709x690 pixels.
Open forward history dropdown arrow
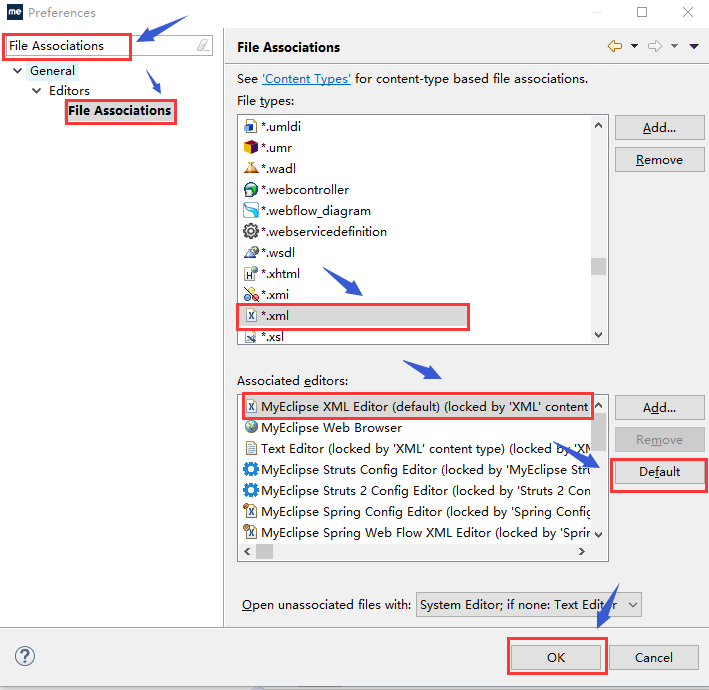pyautogui.click(x=674, y=46)
